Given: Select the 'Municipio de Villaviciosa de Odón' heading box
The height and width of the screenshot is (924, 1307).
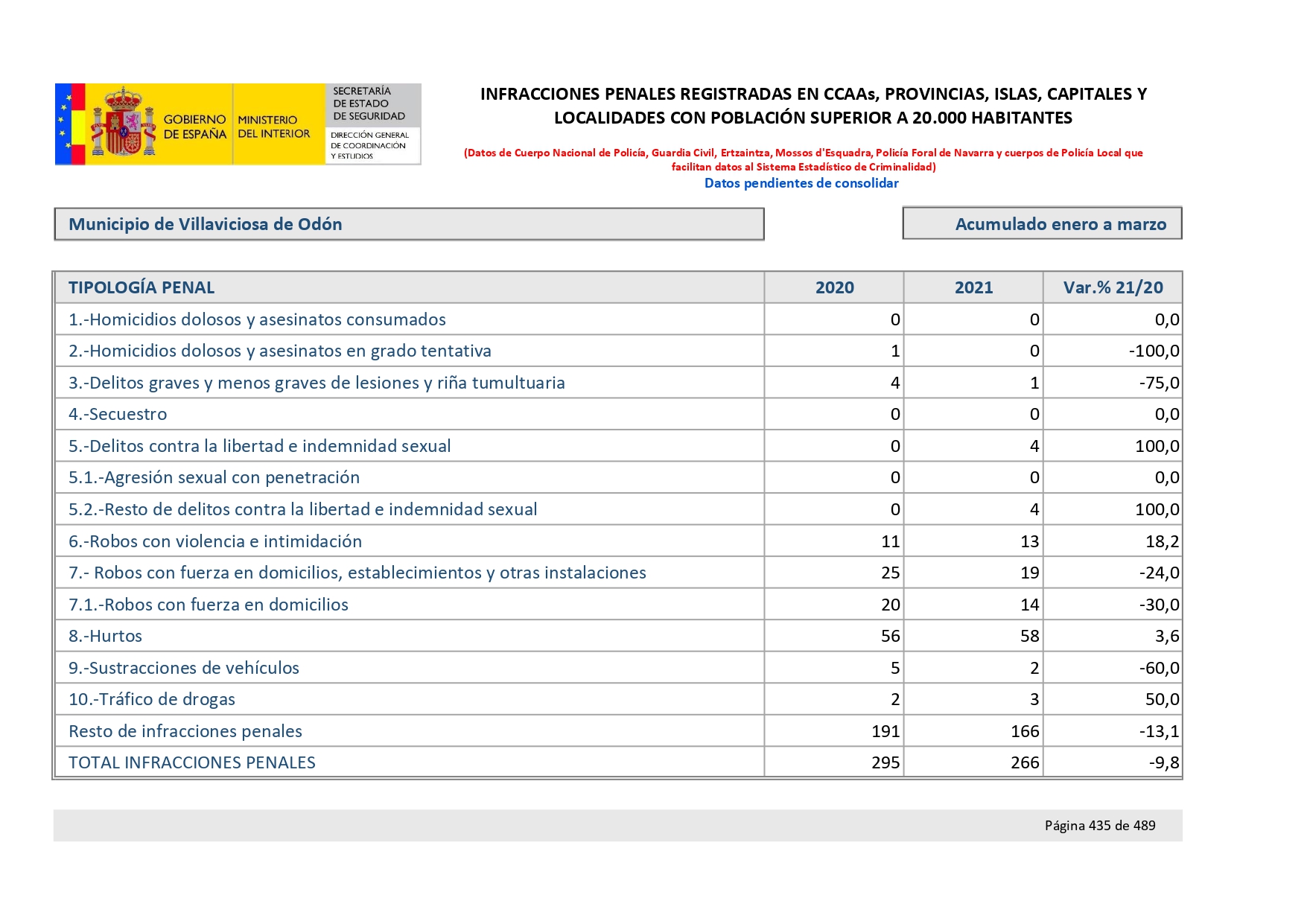Looking at the screenshot, I should coord(409,224).
